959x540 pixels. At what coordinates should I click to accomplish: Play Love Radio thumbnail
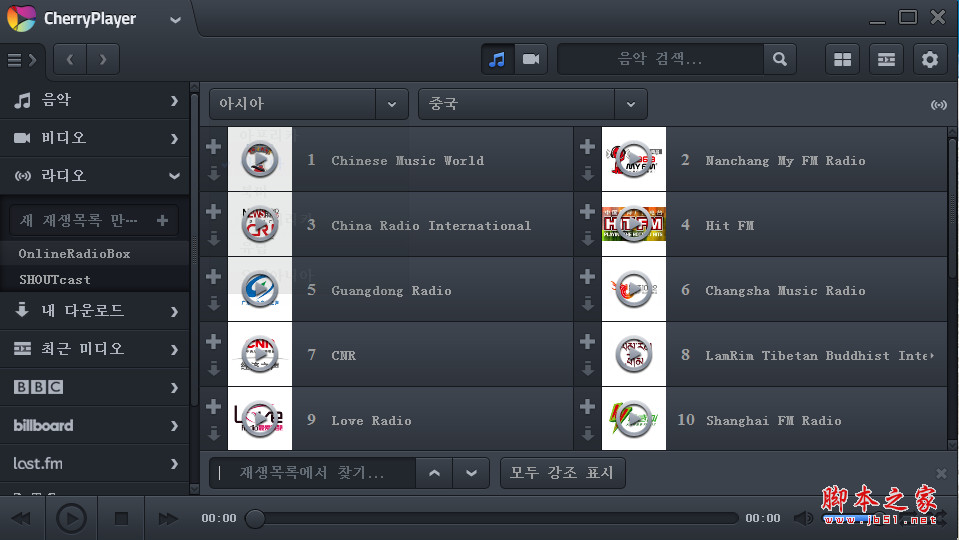tap(260, 419)
